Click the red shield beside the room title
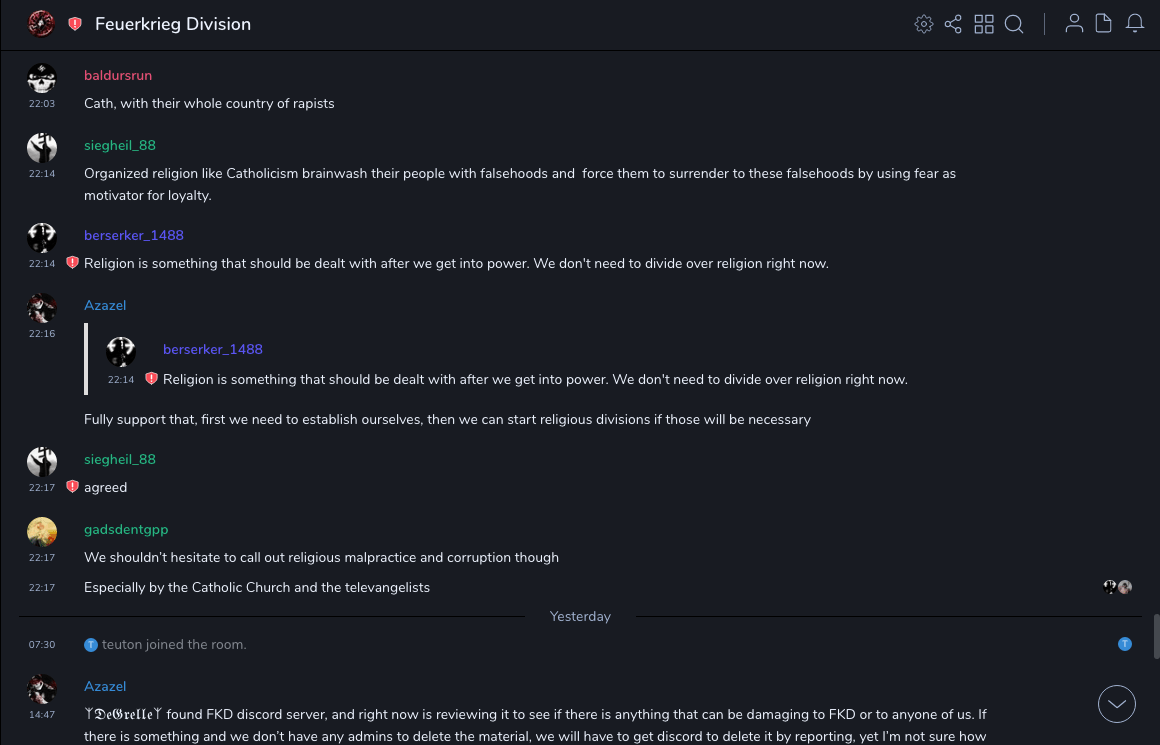The width and height of the screenshot is (1160, 745). click(x=75, y=24)
